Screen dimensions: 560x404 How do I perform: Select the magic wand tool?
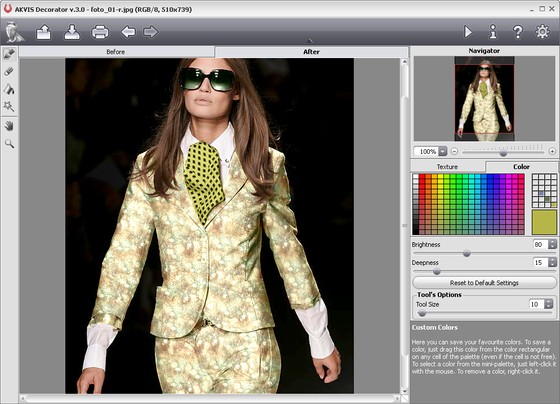9,106
